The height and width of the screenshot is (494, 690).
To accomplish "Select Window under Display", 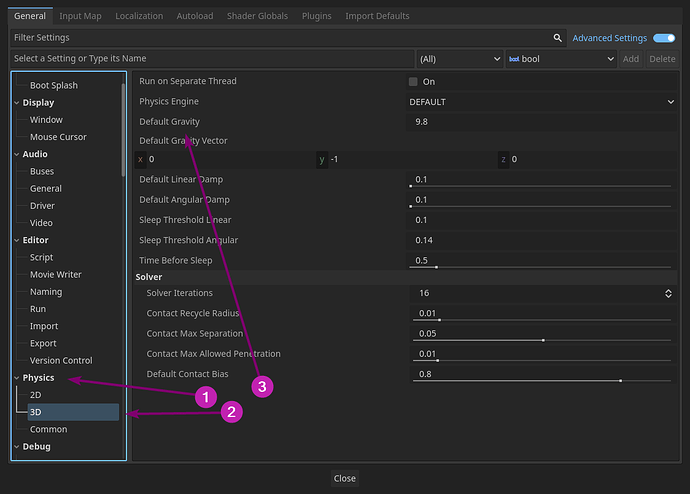I will click(x=46, y=120).
